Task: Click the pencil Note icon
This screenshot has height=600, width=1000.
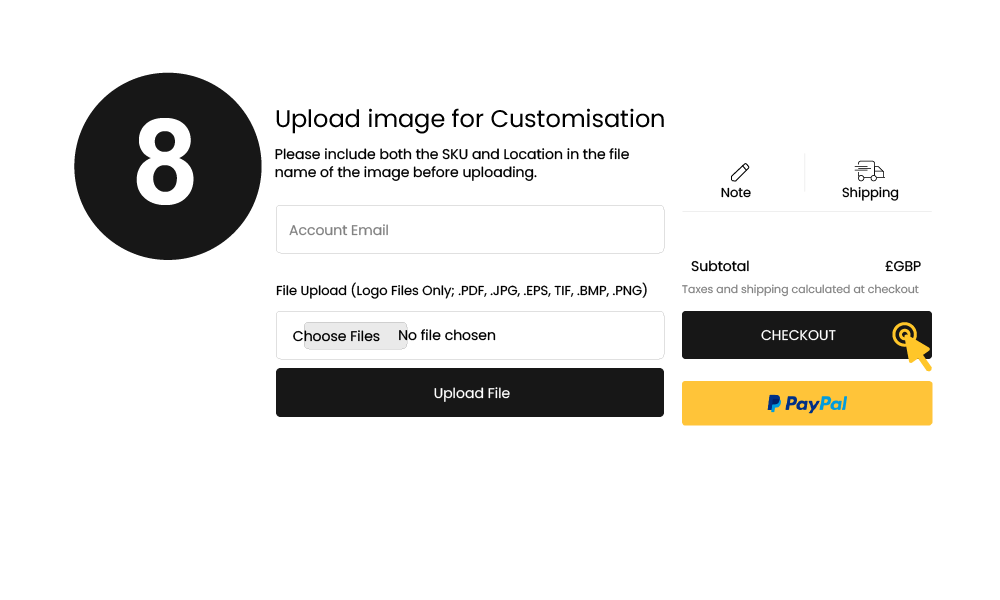Action: [x=739, y=172]
